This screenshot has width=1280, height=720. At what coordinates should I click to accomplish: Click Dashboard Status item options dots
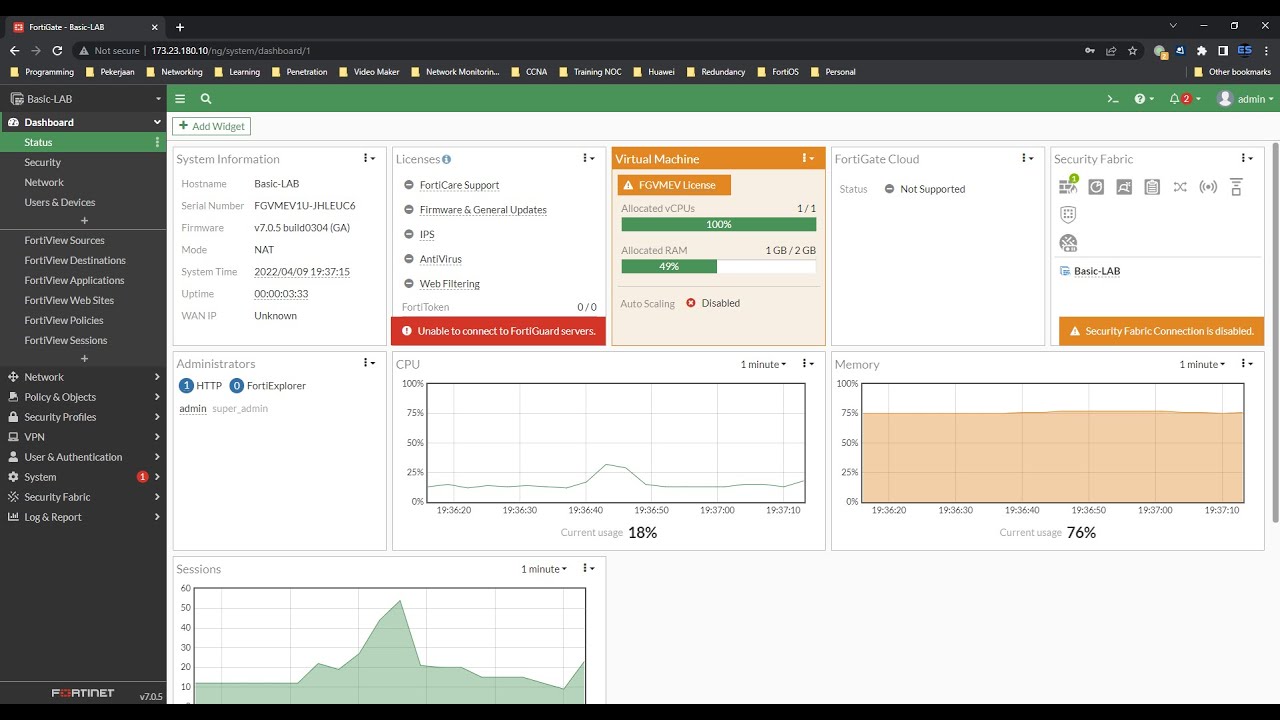pyautogui.click(x=157, y=142)
